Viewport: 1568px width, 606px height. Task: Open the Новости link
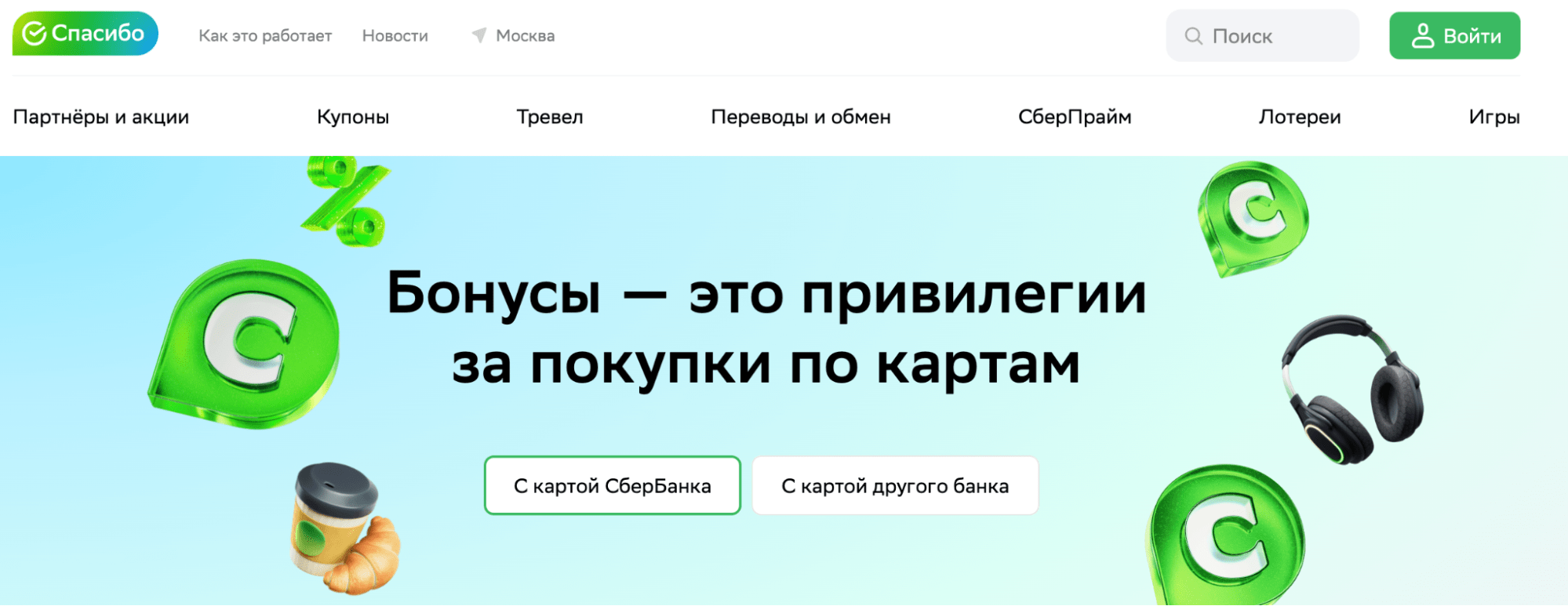point(395,36)
